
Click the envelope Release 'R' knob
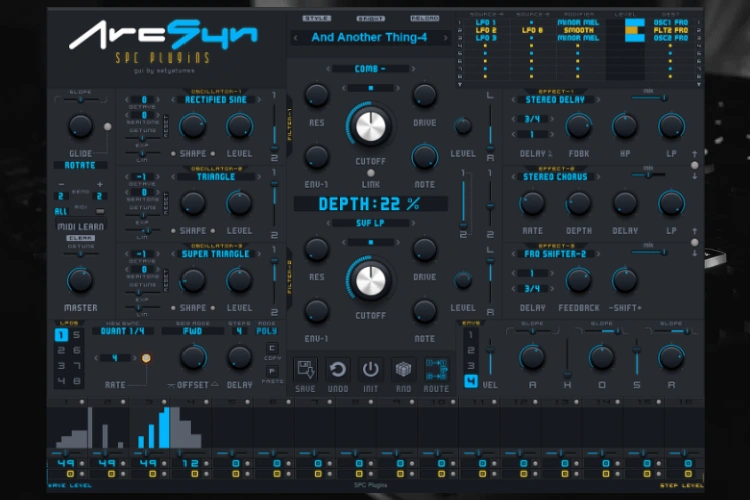coord(671,357)
